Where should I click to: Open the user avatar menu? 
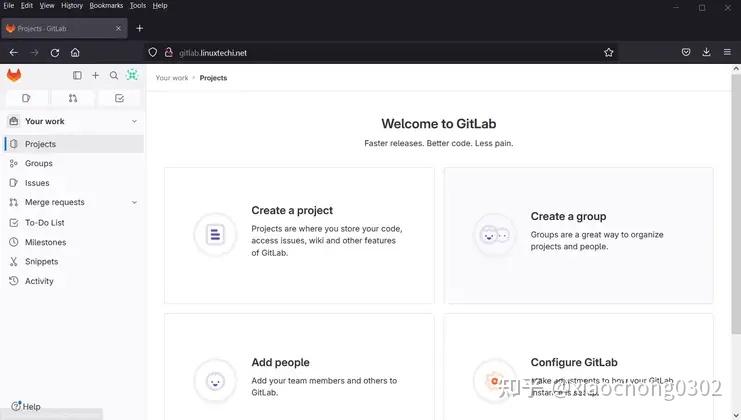click(x=132, y=75)
